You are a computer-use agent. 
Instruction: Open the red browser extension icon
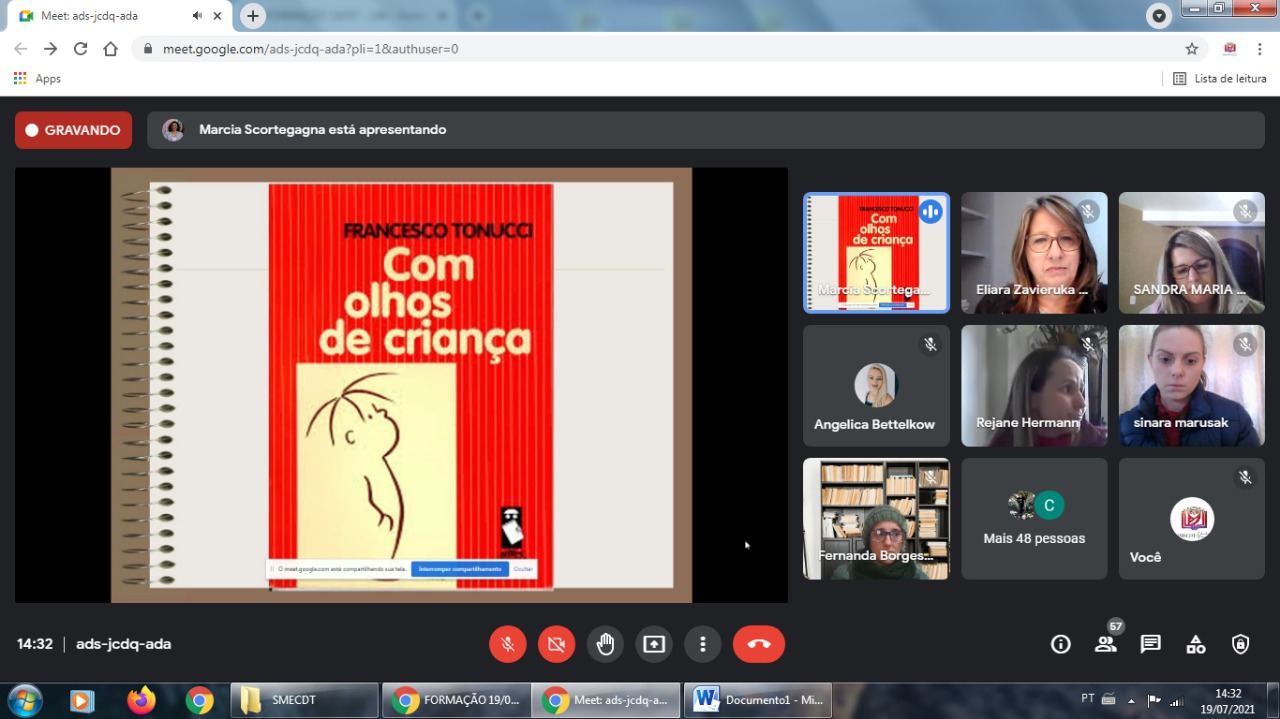coord(1230,48)
